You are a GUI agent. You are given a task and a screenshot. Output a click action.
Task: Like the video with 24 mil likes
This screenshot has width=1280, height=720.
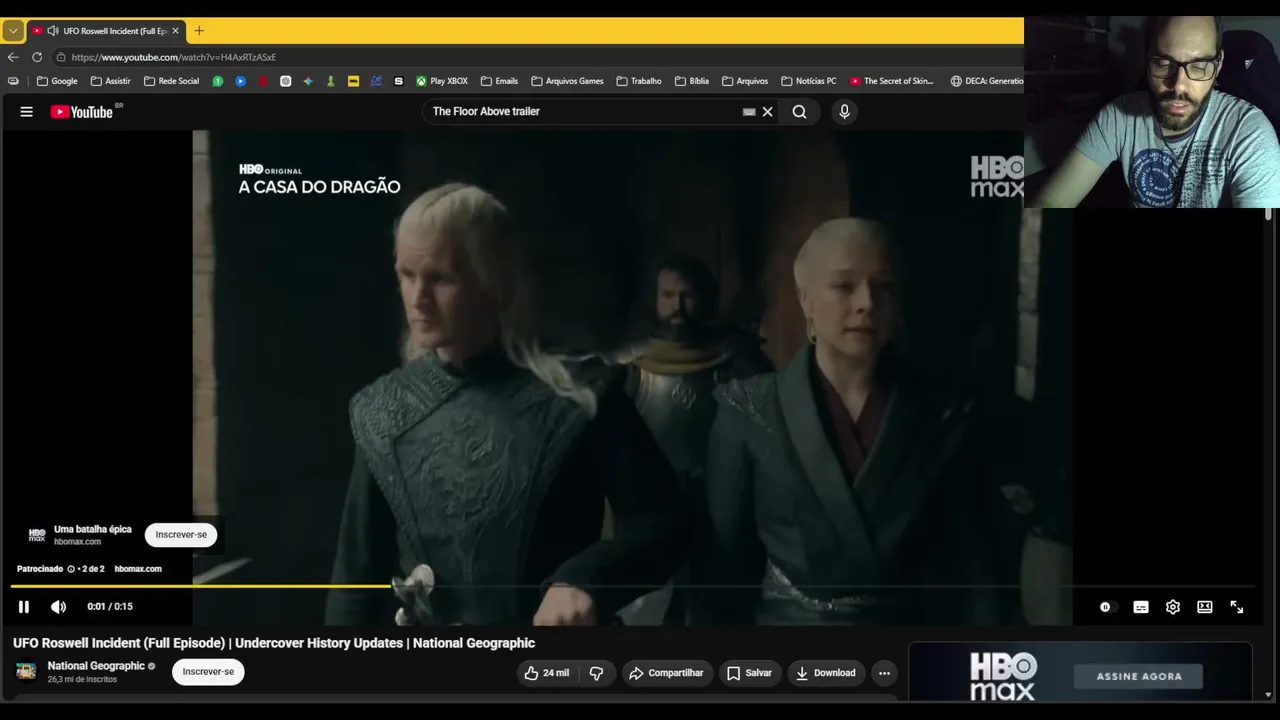pos(546,673)
